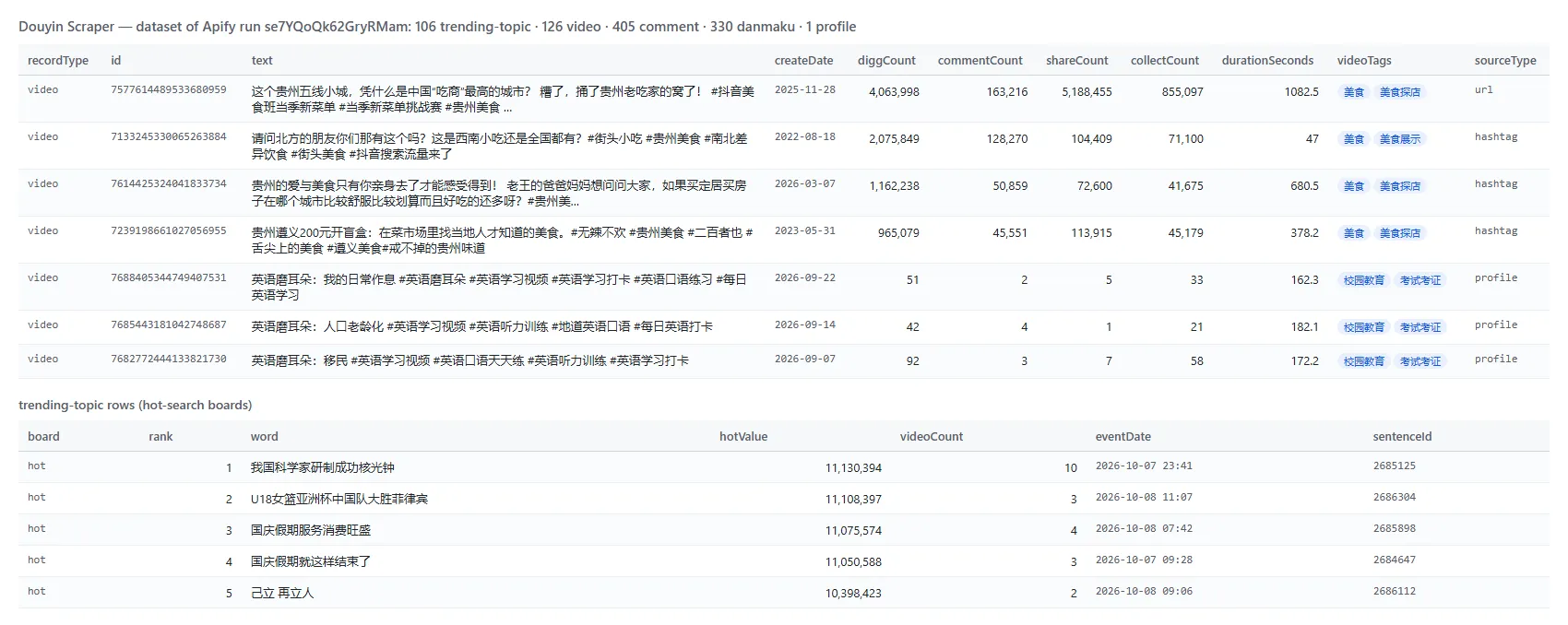Click the createDate cell 2026-03-07
1568x625 pixels.
804,184
